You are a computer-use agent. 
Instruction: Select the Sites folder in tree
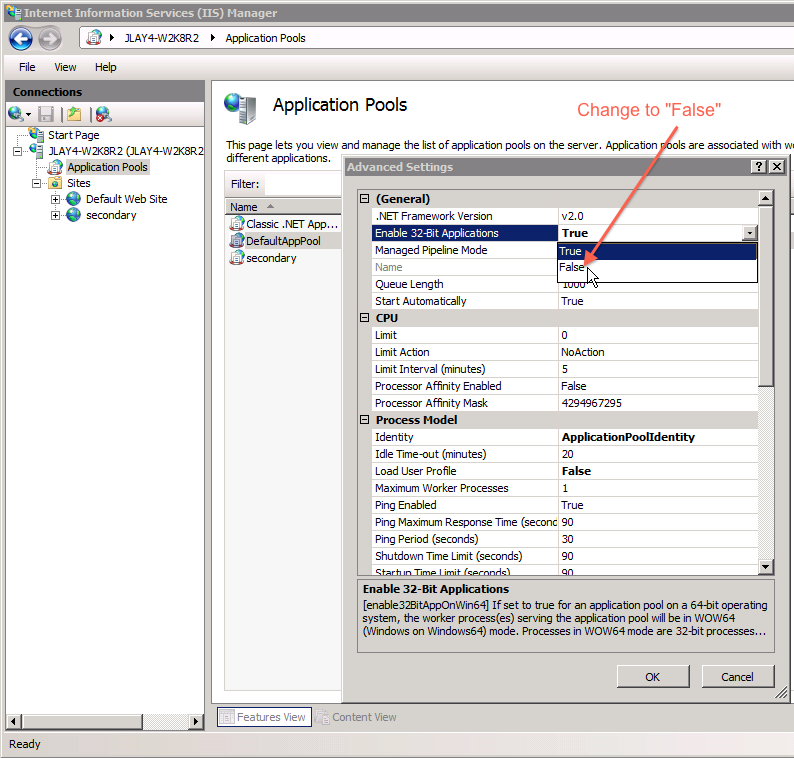coord(78,183)
